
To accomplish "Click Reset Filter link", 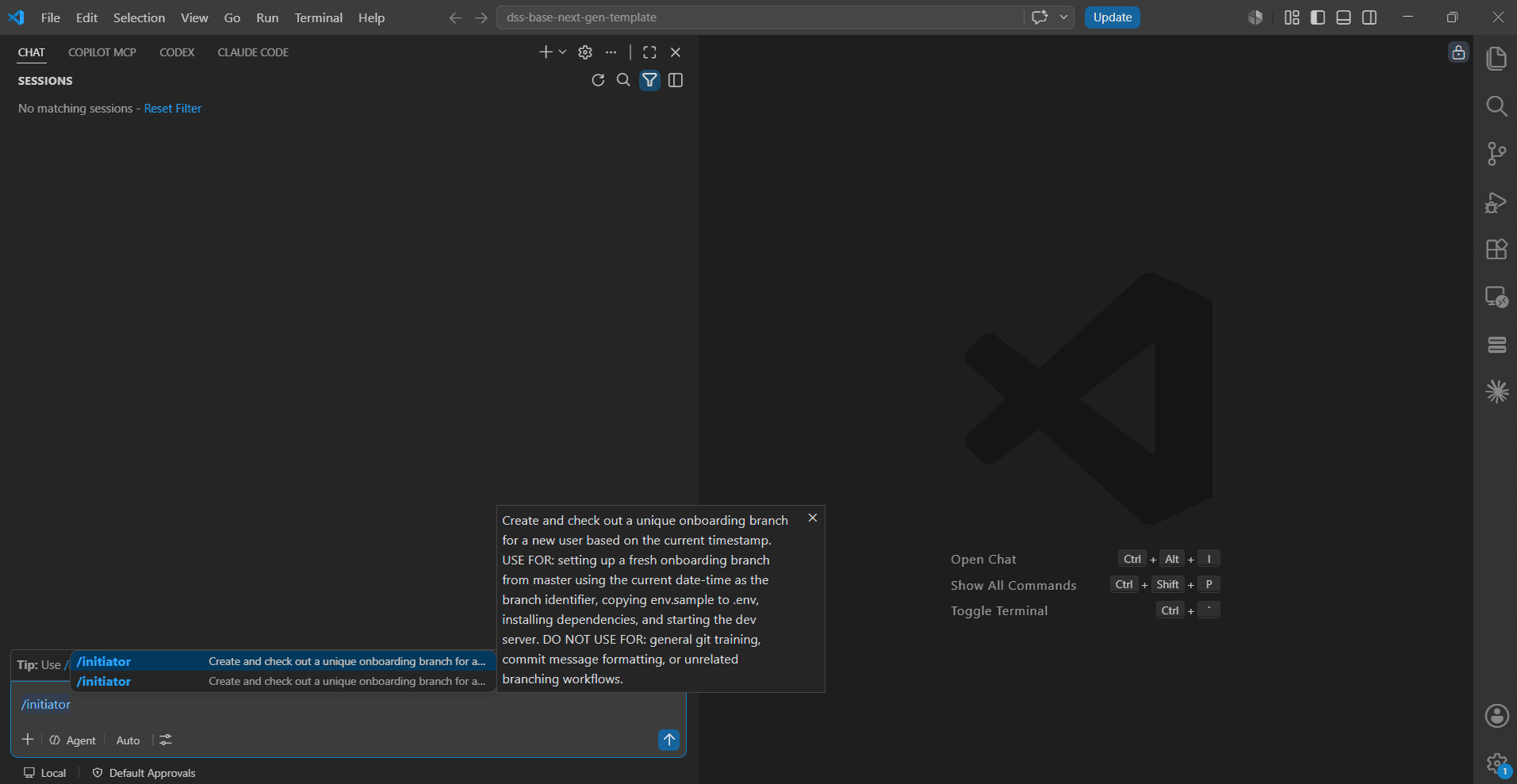I will click(x=173, y=109).
